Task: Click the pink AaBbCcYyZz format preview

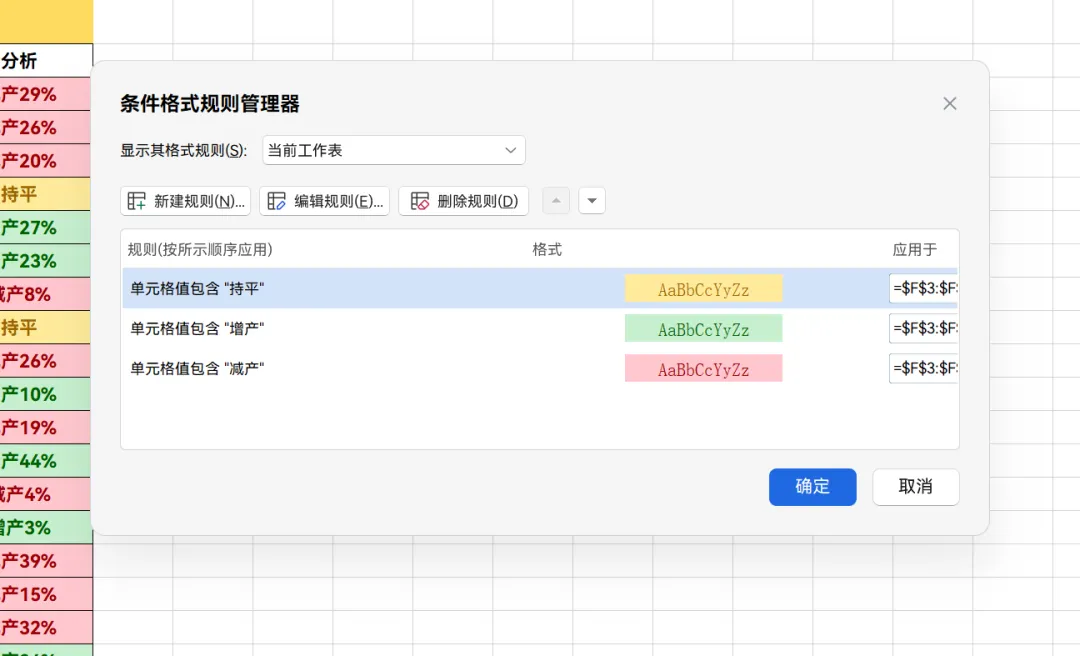Action: [x=703, y=369]
